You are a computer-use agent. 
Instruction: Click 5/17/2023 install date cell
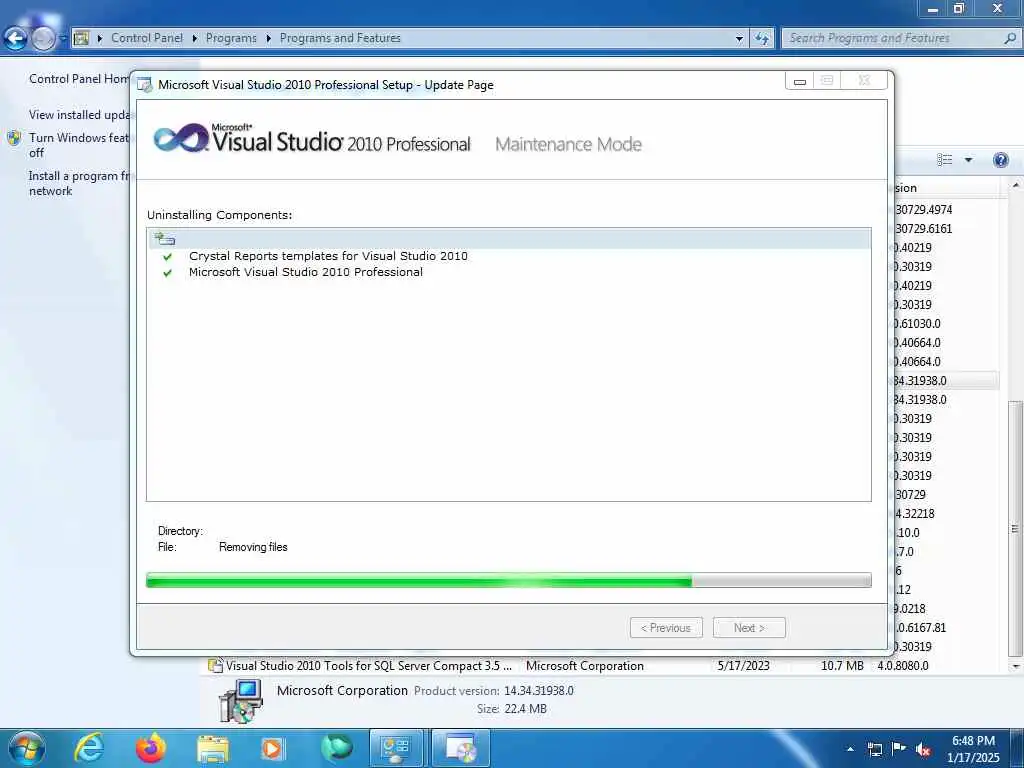click(x=743, y=666)
